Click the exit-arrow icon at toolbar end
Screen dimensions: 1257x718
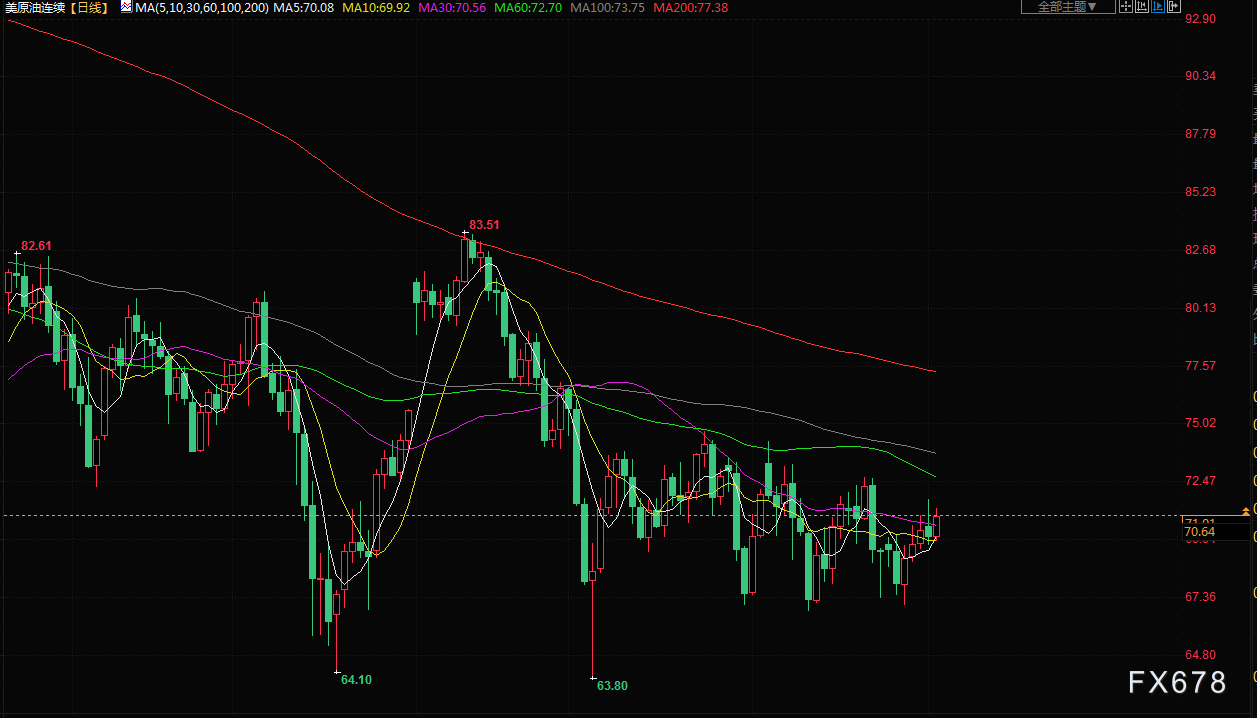point(1174,6)
